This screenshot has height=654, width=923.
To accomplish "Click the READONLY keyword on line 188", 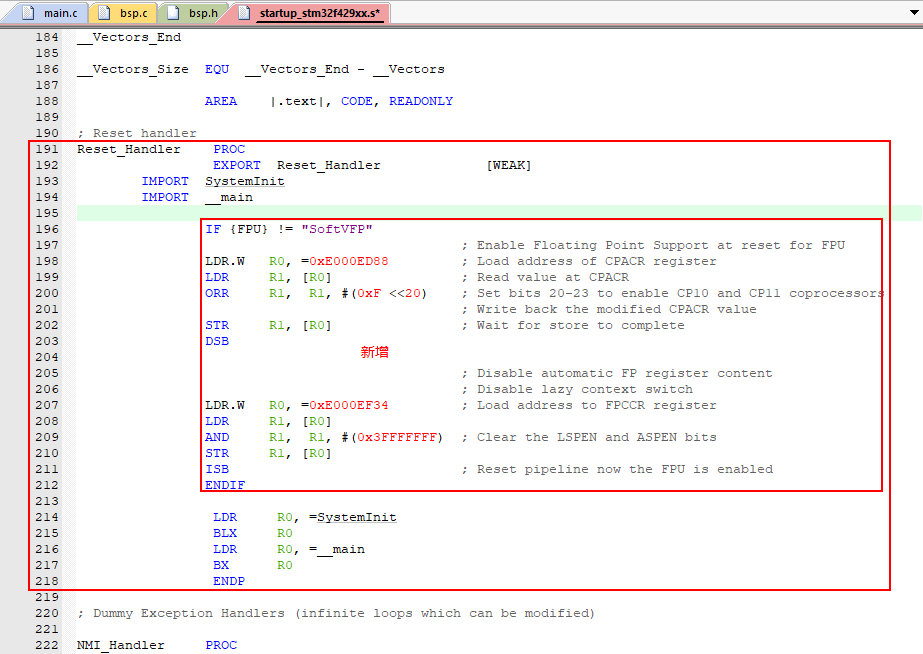I will pos(421,101).
